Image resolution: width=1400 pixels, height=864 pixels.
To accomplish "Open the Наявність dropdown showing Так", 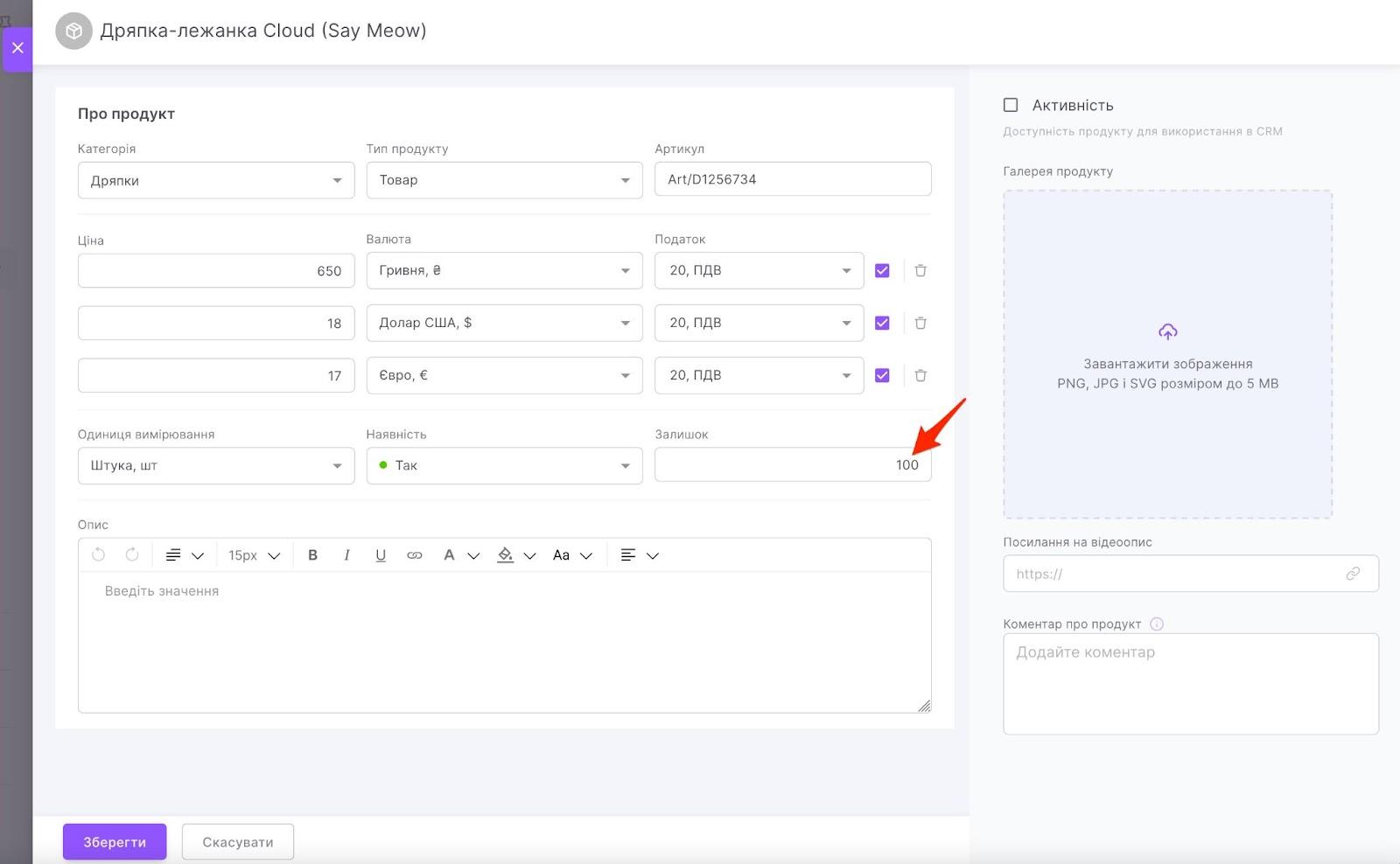I will pos(504,465).
